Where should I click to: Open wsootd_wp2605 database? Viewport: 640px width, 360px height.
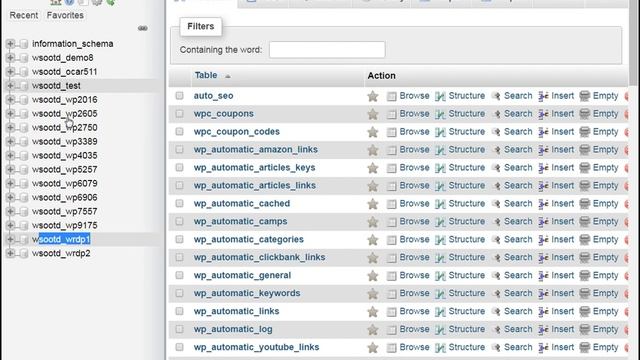coord(64,113)
